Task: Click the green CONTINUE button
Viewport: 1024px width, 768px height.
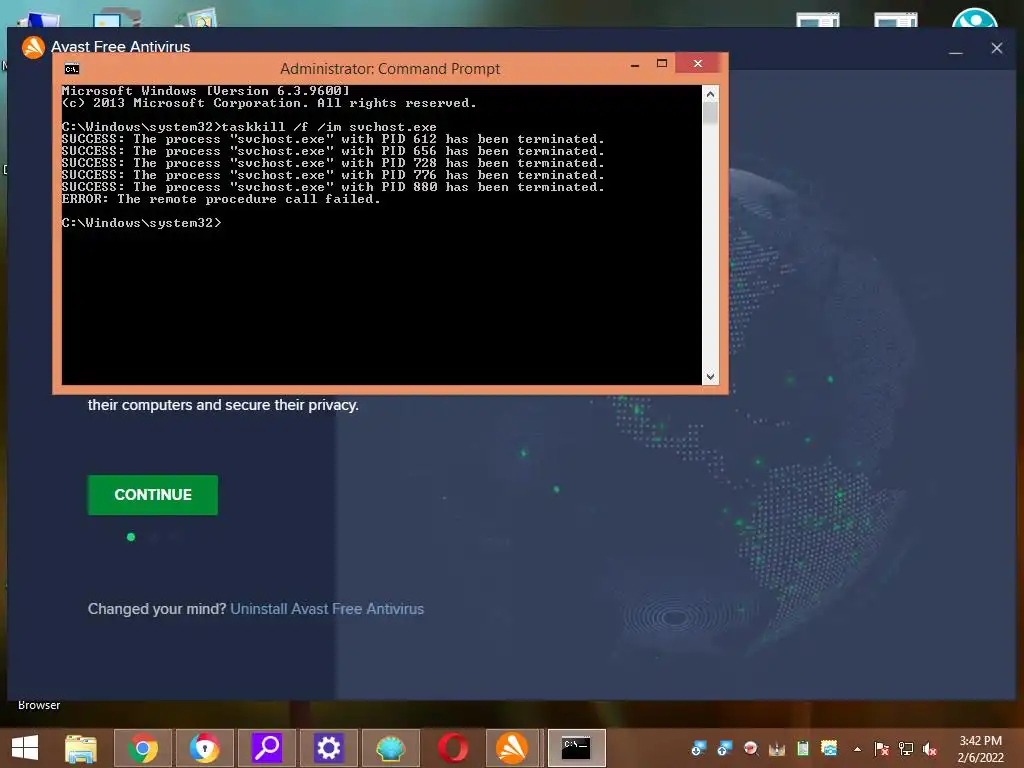Action: 153,495
